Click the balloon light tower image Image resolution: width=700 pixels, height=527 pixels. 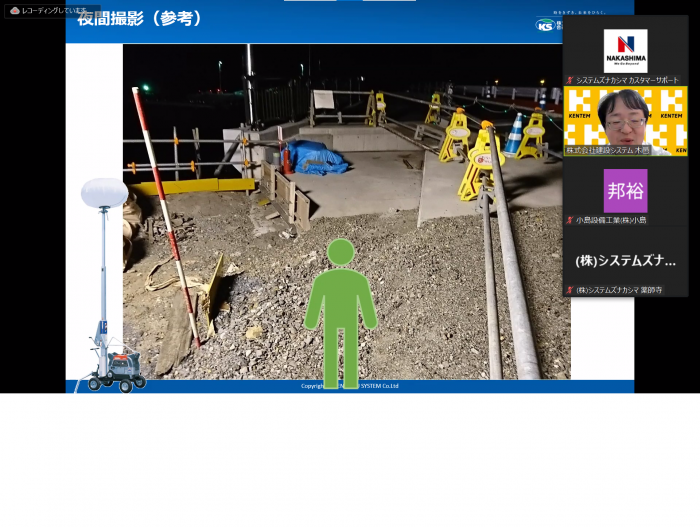(x=110, y=285)
